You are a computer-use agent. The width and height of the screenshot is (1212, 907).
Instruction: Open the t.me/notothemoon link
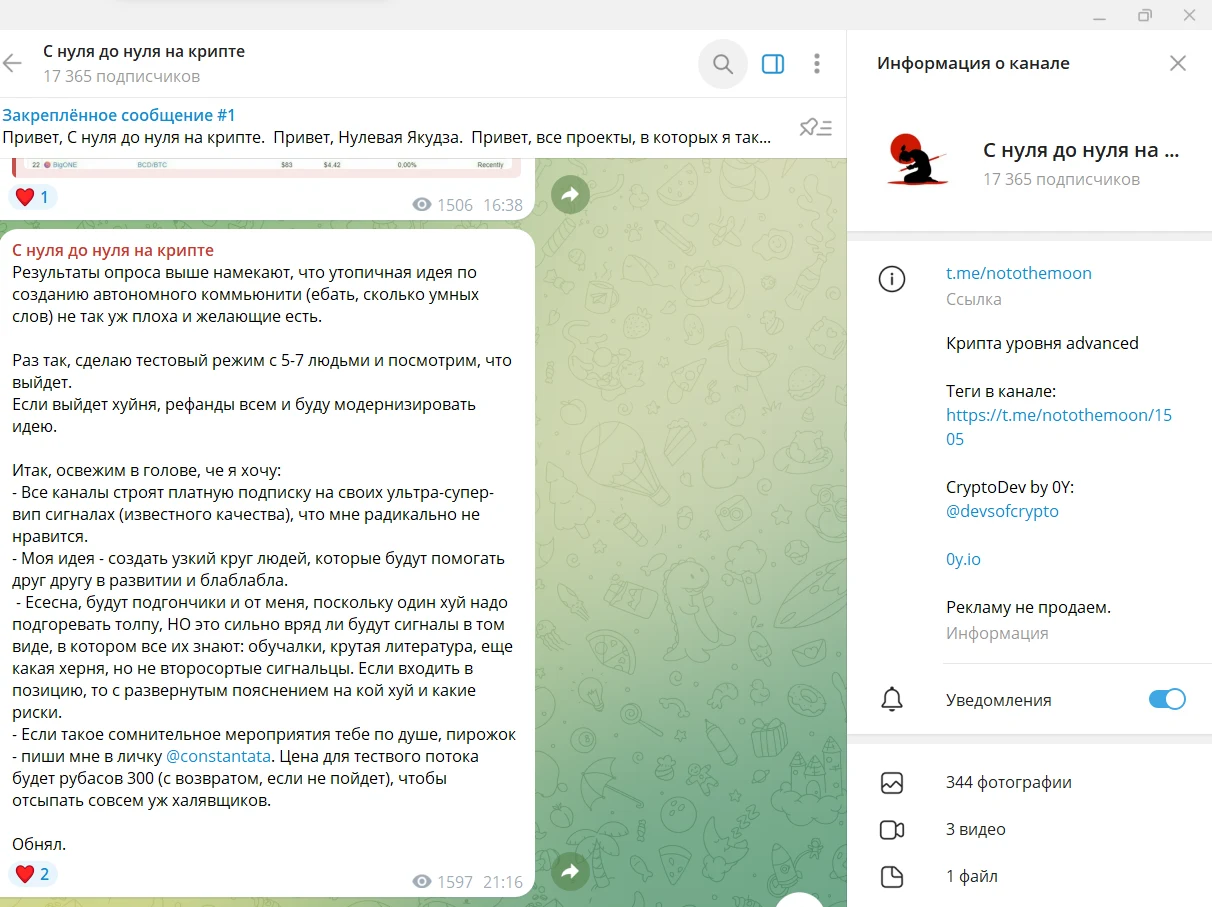point(1018,273)
